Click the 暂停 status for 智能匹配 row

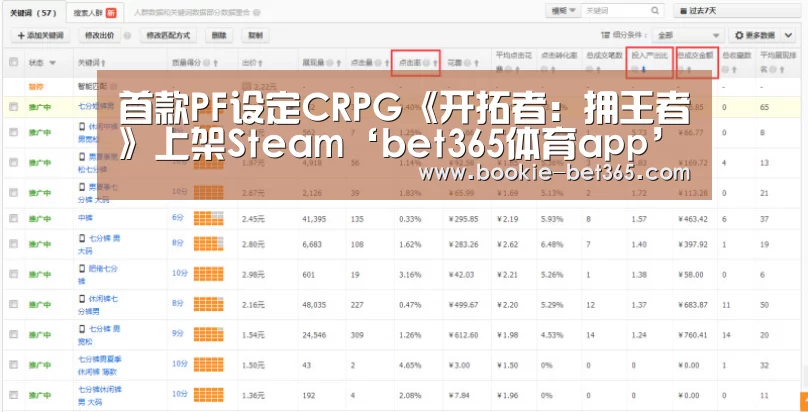(x=36, y=87)
